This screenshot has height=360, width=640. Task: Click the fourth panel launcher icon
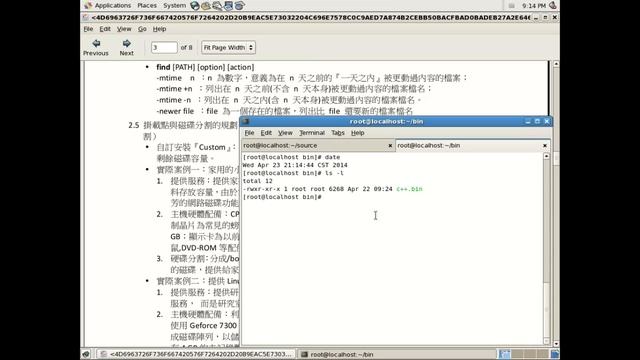point(228,5)
